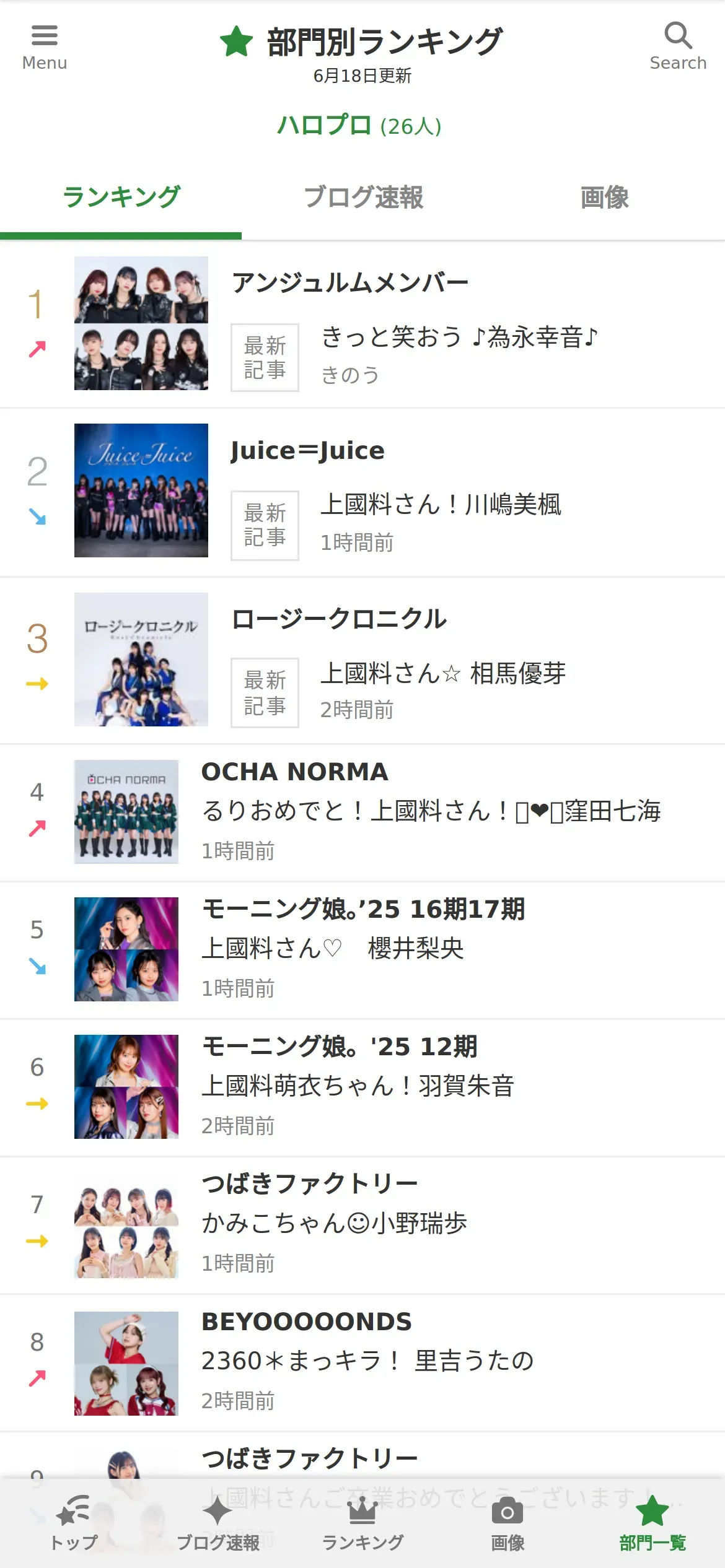Viewport: 725px width, 1568px height.
Task: Open BEYOOOOONDS ranking entry
Action: point(362,1363)
